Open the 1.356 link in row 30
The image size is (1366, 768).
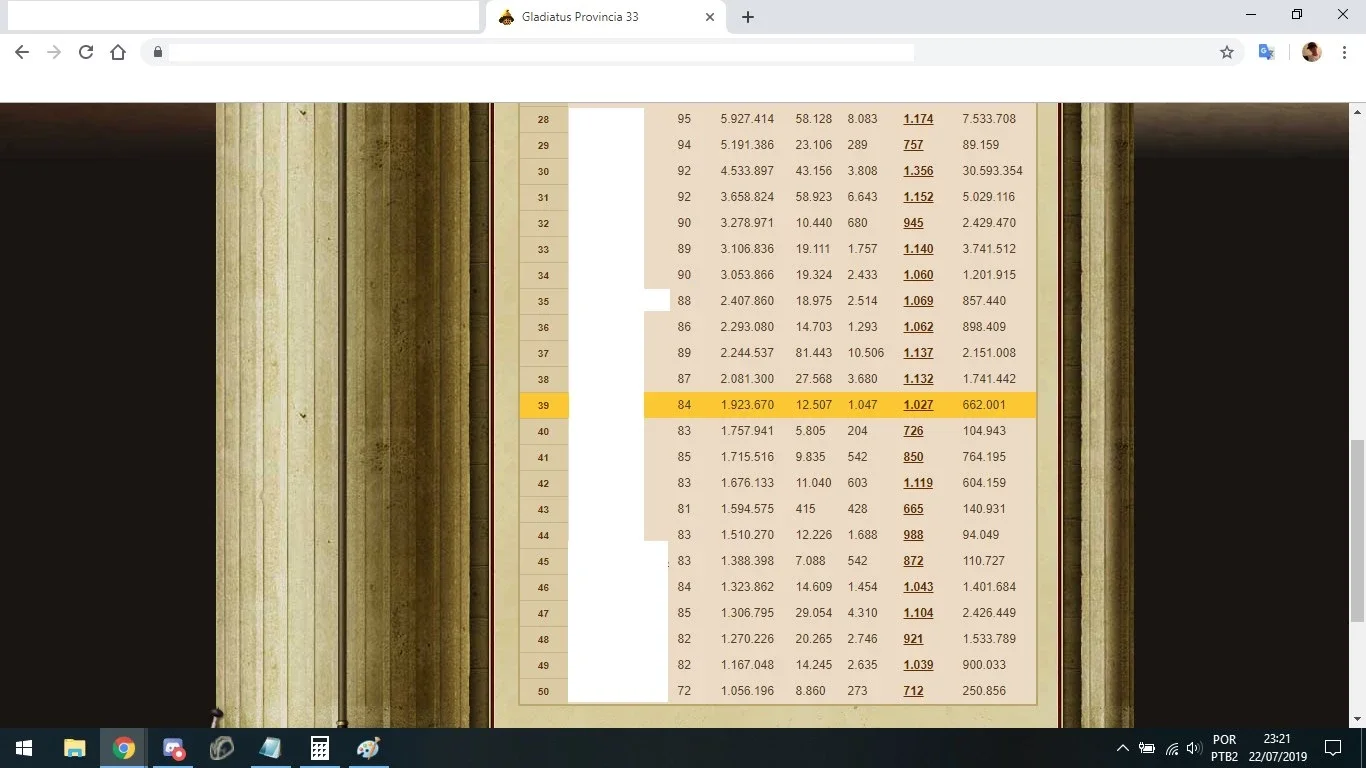[x=918, y=171]
